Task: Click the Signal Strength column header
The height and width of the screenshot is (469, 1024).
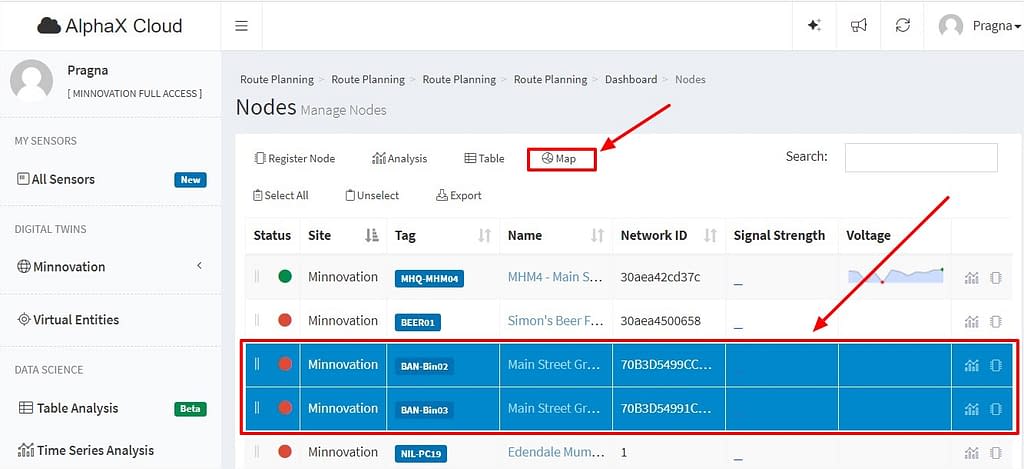Action: [779, 236]
